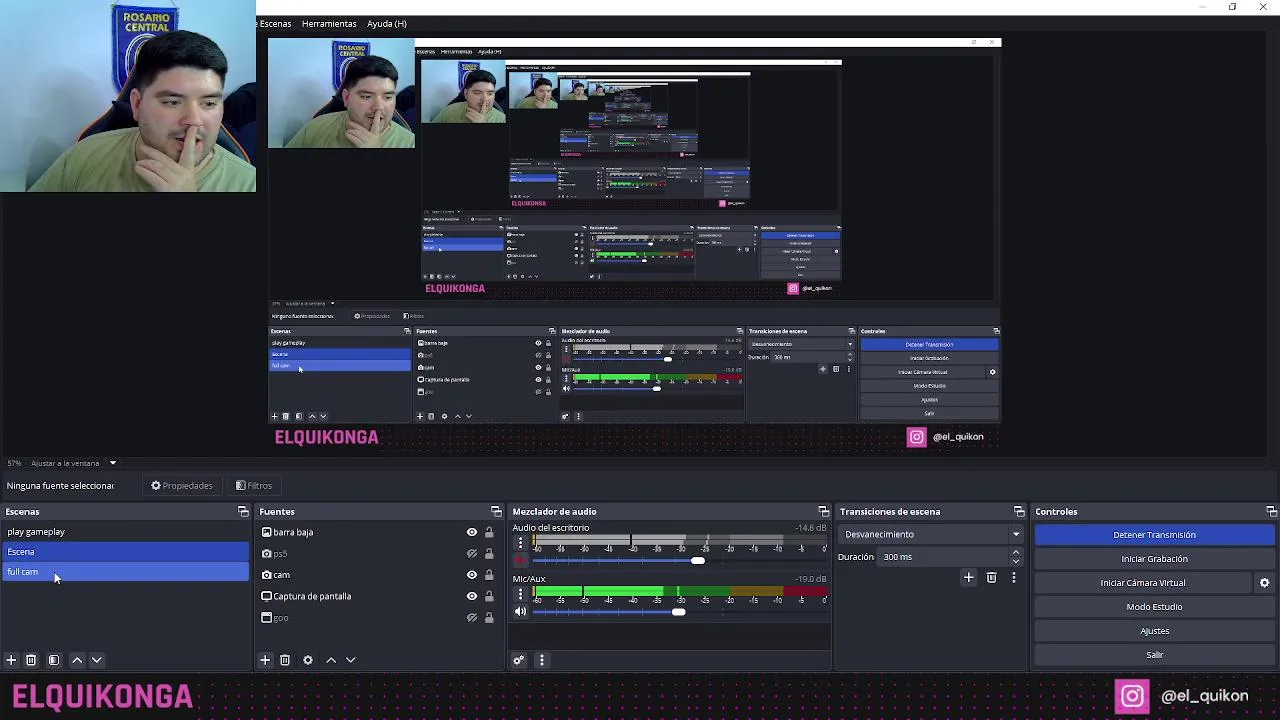Increase Duración with the up arrow

pyautogui.click(x=1016, y=552)
